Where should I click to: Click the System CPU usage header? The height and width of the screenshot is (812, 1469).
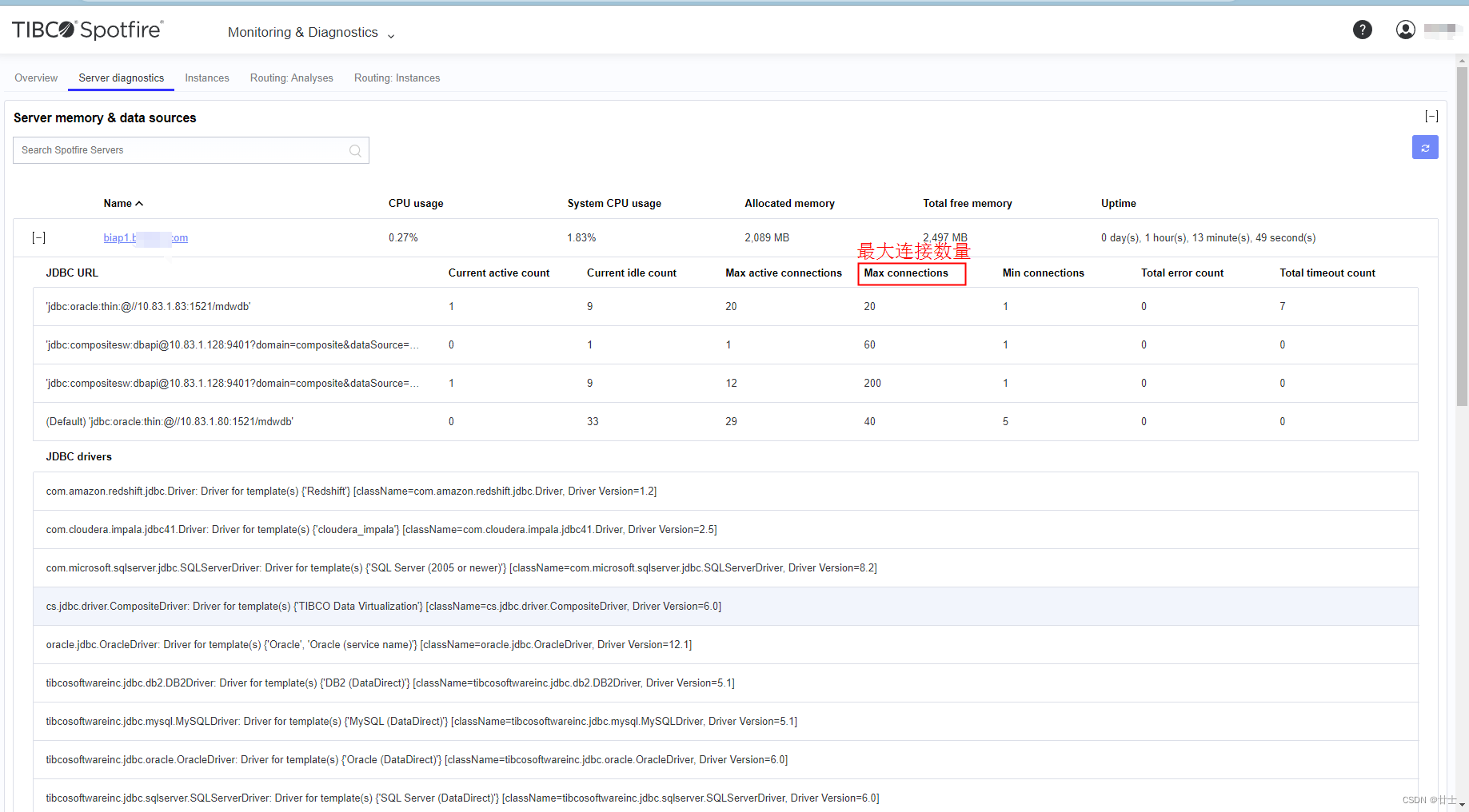pos(614,204)
